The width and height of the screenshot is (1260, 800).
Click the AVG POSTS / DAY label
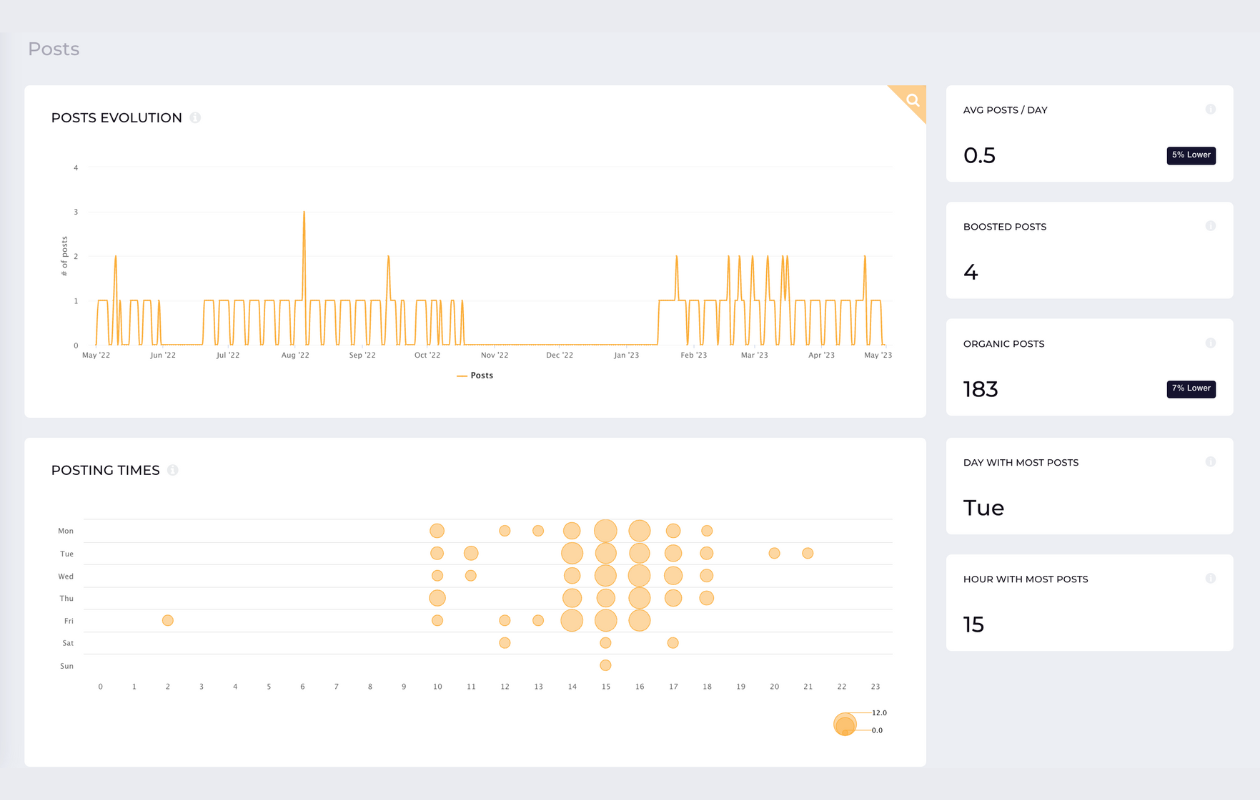[1005, 110]
